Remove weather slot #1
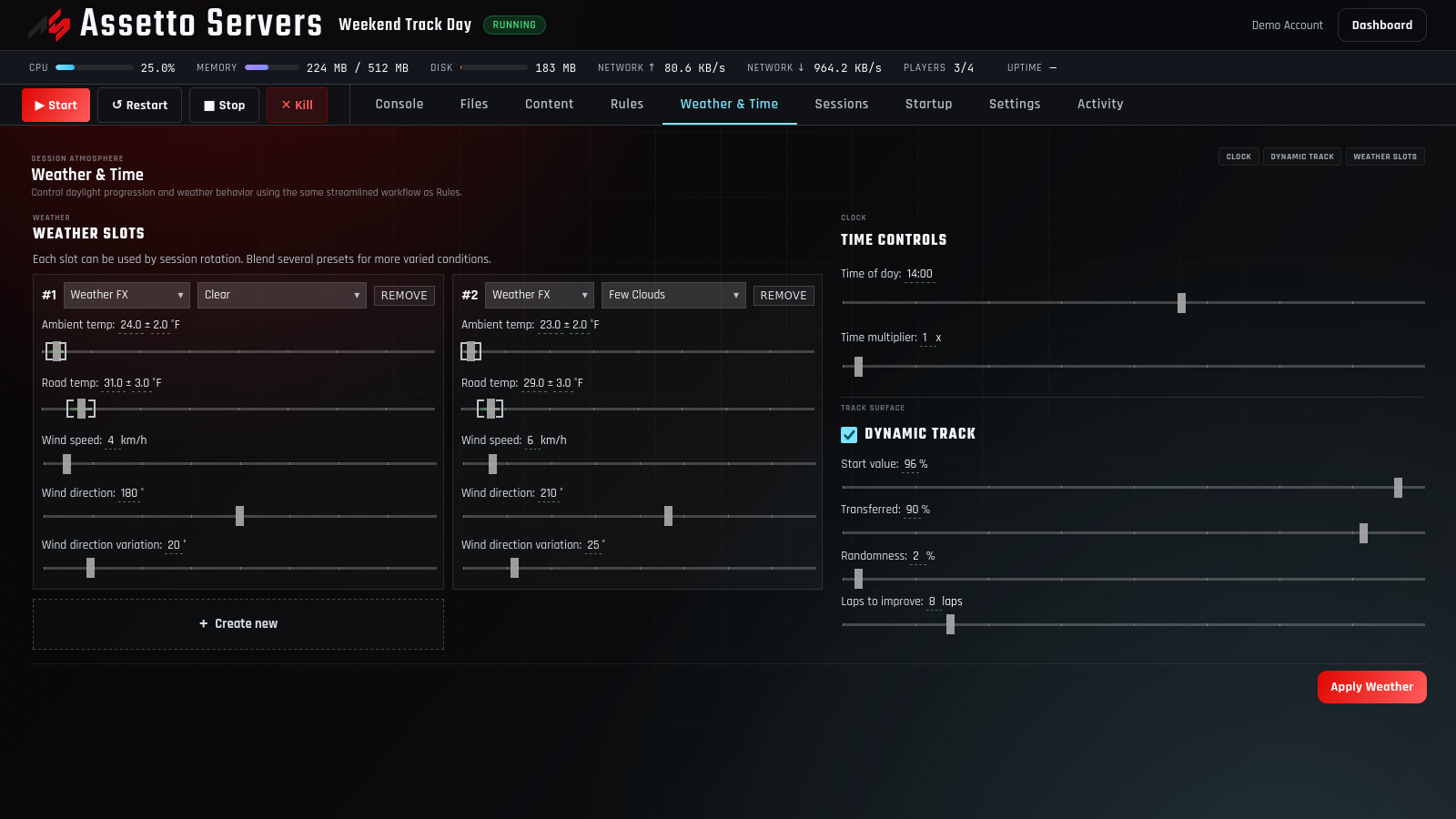This screenshot has height=819, width=1456. [x=404, y=296]
